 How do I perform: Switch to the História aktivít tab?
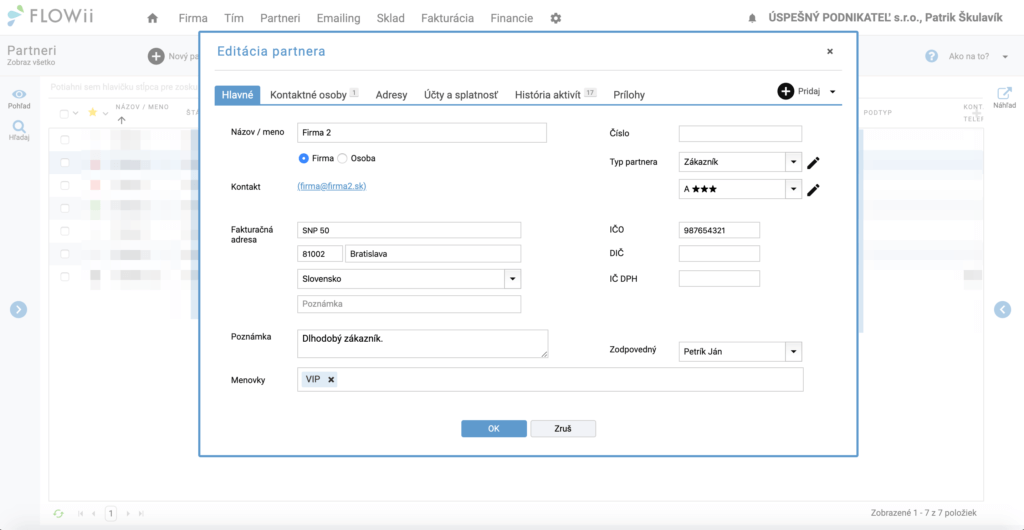[x=555, y=95]
